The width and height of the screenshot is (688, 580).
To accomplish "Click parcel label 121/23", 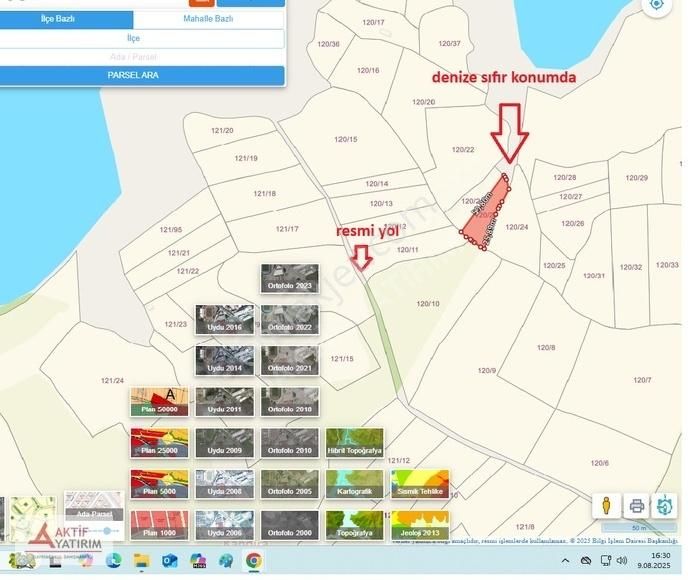I will click(x=176, y=324).
